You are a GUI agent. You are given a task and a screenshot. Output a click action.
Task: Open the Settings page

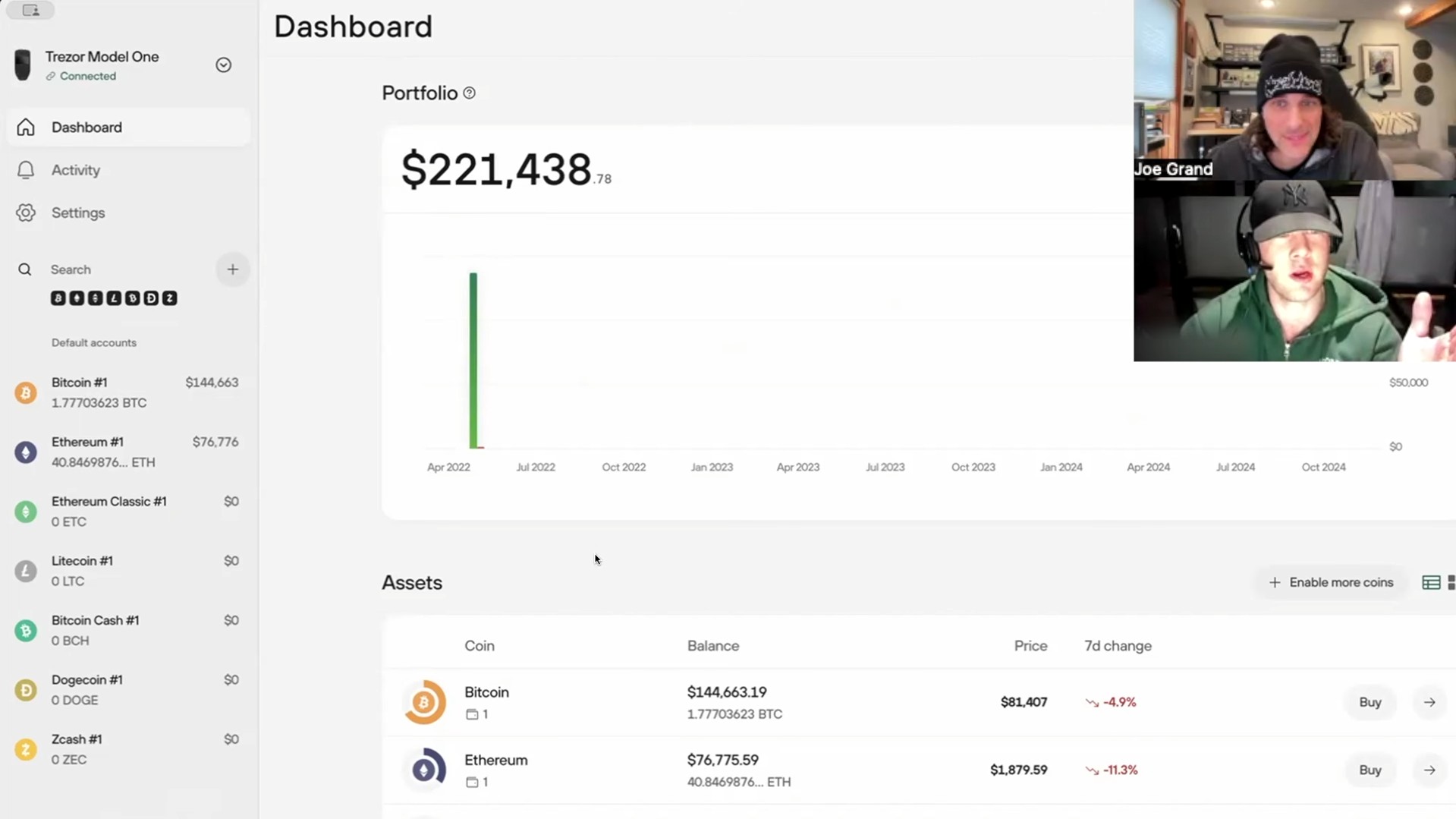78,213
